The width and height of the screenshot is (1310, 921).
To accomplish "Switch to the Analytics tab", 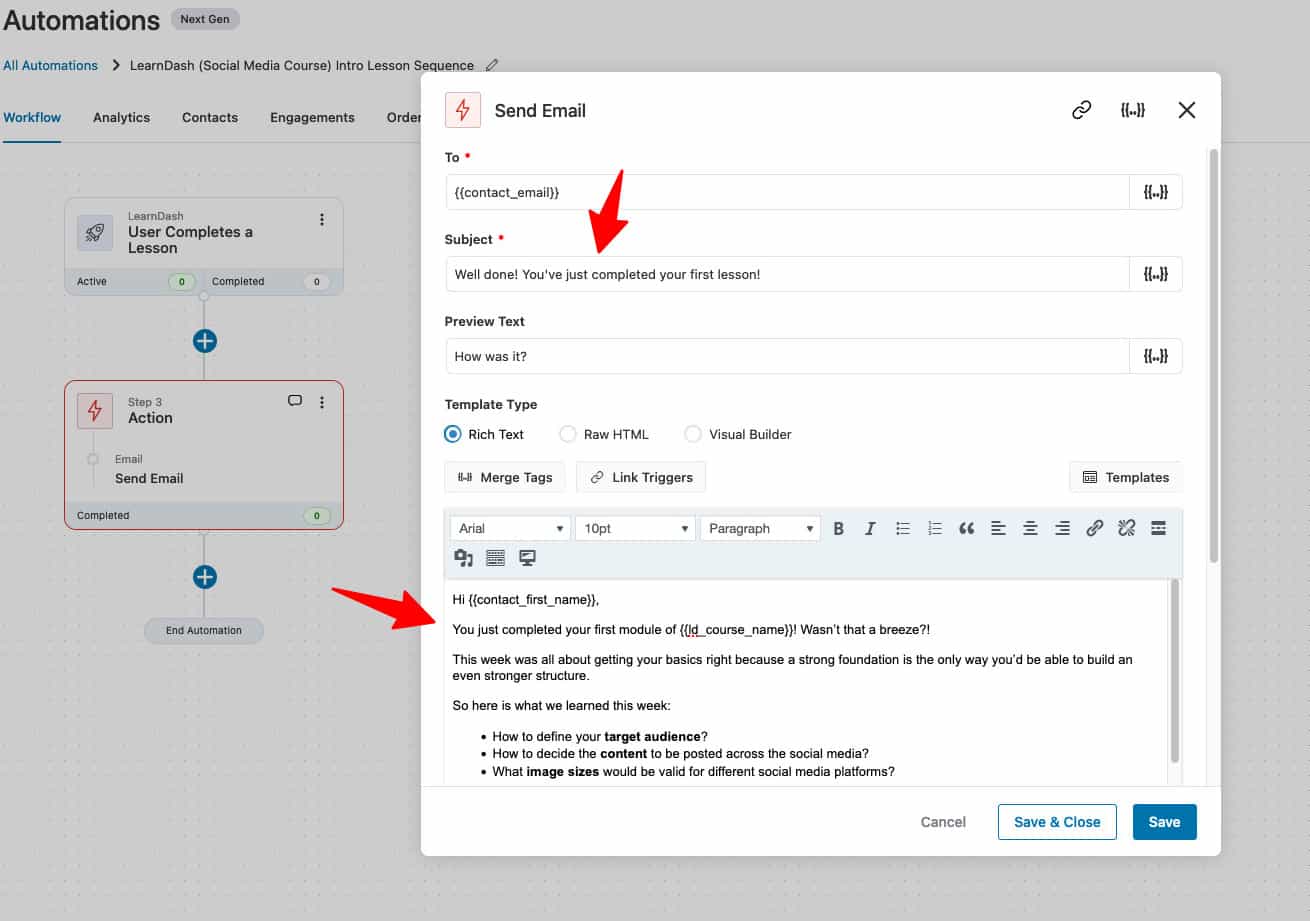I will point(121,117).
